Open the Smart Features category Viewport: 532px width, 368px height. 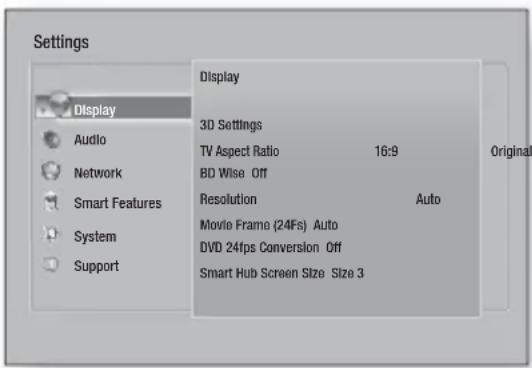point(118,203)
